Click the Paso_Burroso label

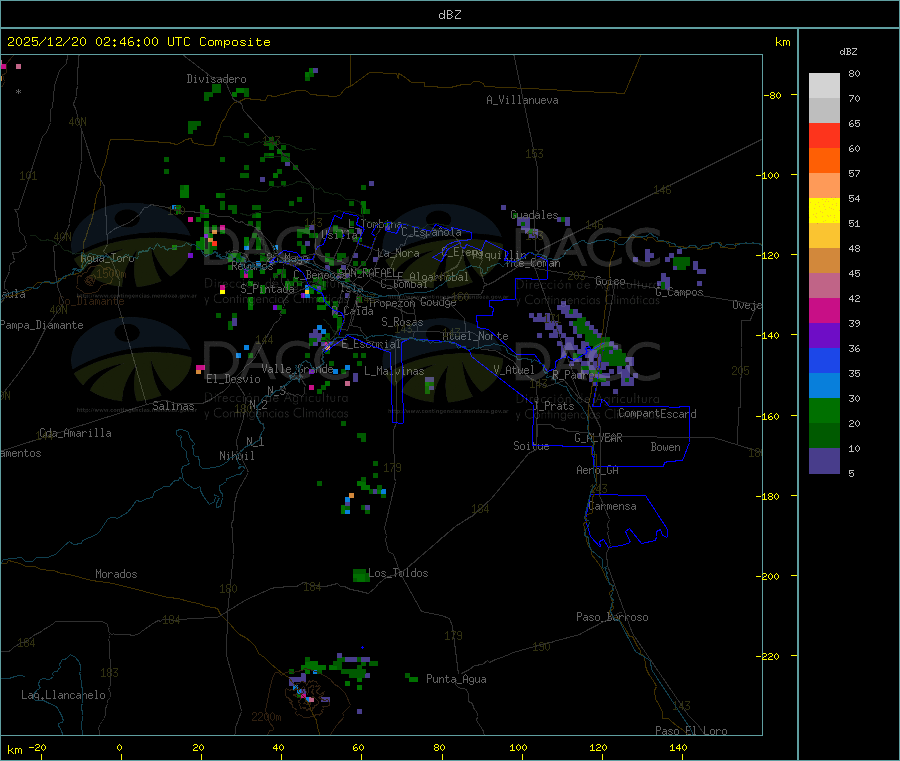[x=612, y=618]
